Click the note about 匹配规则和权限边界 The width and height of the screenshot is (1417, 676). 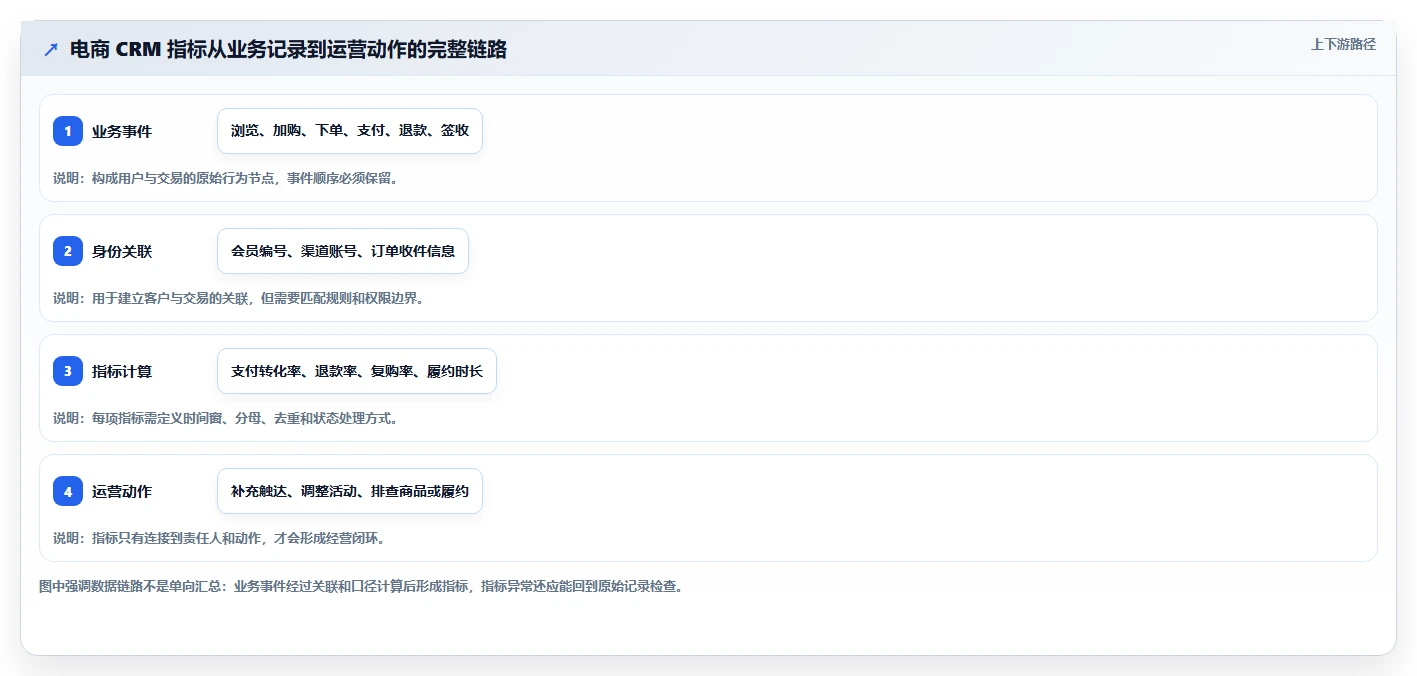[x=239, y=298]
